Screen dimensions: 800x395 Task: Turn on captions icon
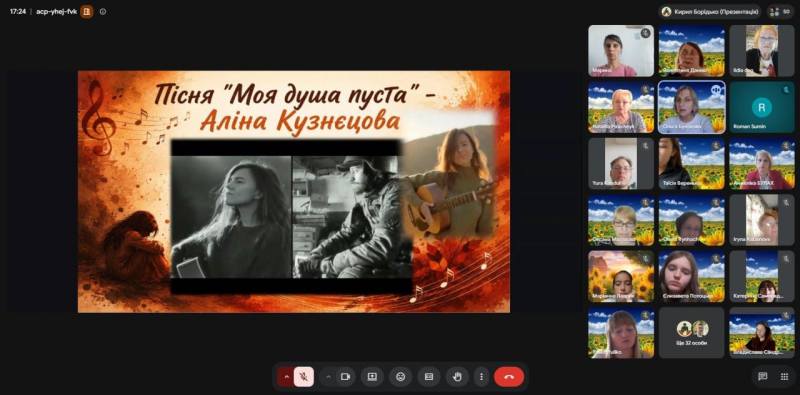point(429,377)
